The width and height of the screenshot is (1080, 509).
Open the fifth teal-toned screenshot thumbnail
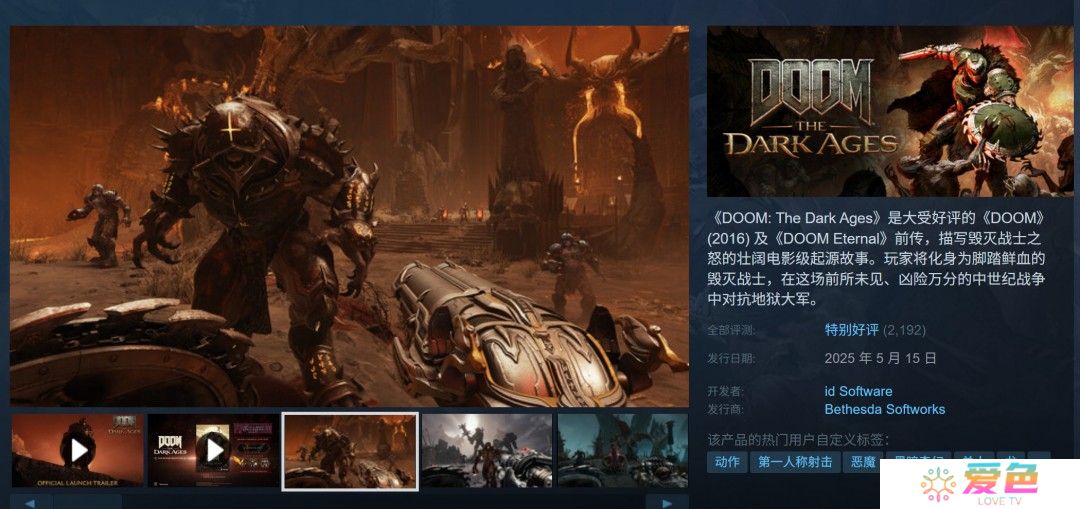(623, 450)
